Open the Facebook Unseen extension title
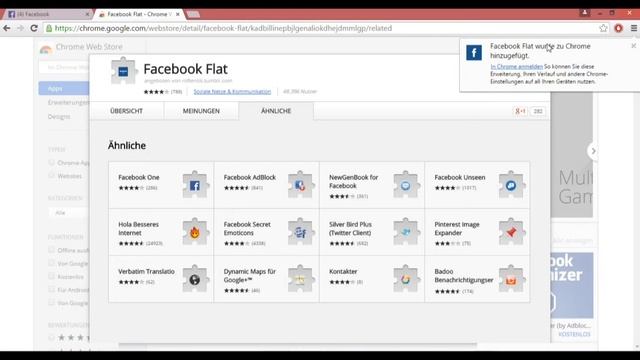This screenshot has height=360, width=640. pos(460,177)
